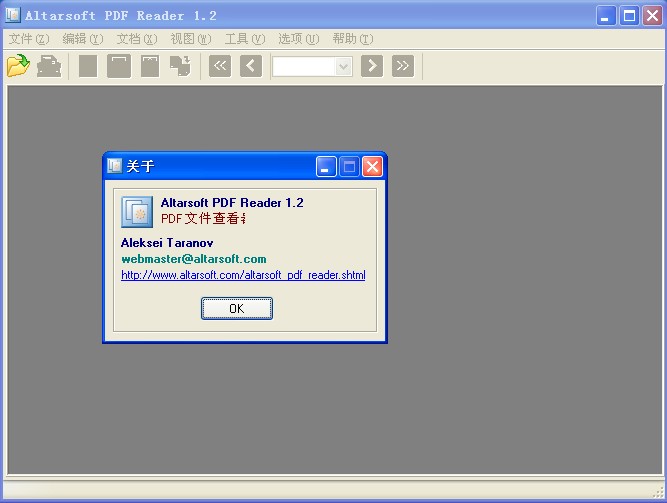Viewport: 667px width, 503px height.
Task: Close the main Altarsoft PDF Reader window
Action: point(652,16)
